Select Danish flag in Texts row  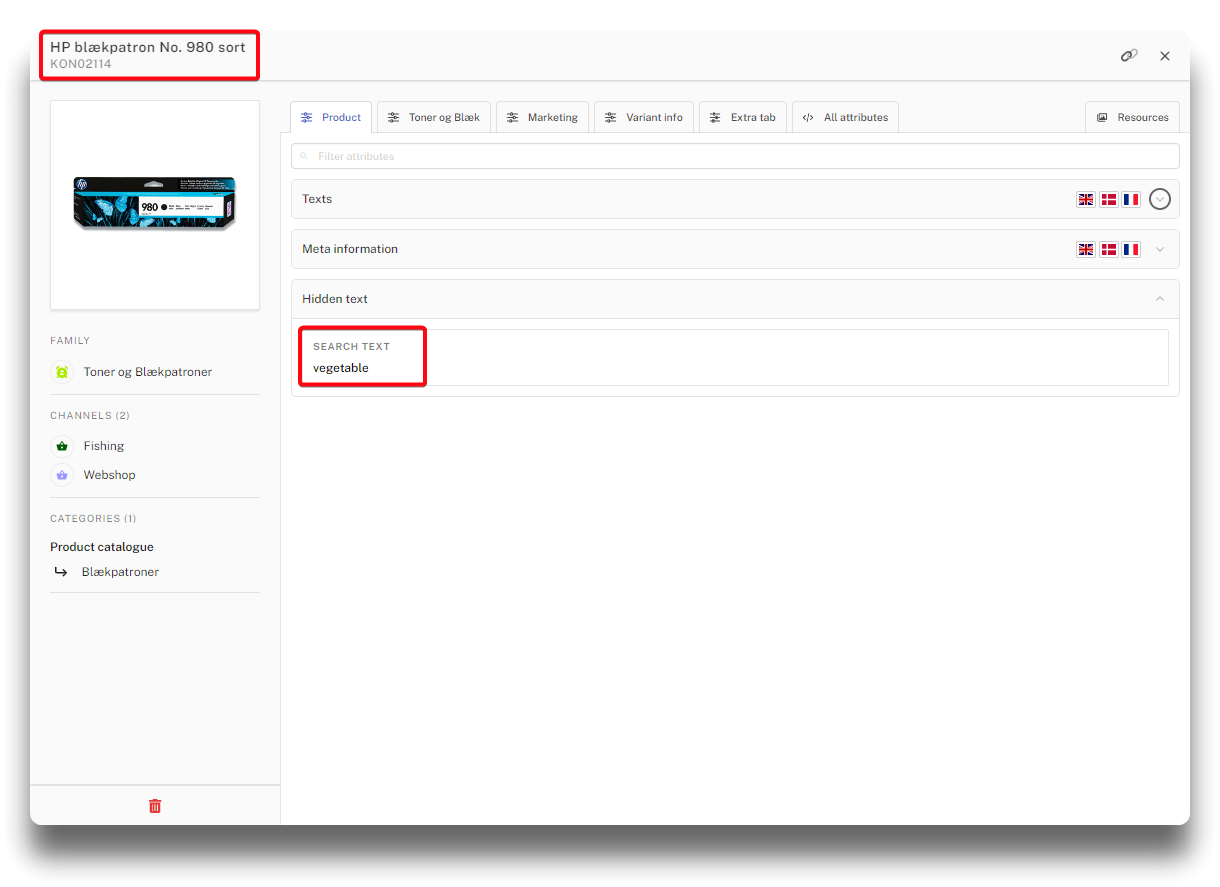click(x=1108, y=199)
